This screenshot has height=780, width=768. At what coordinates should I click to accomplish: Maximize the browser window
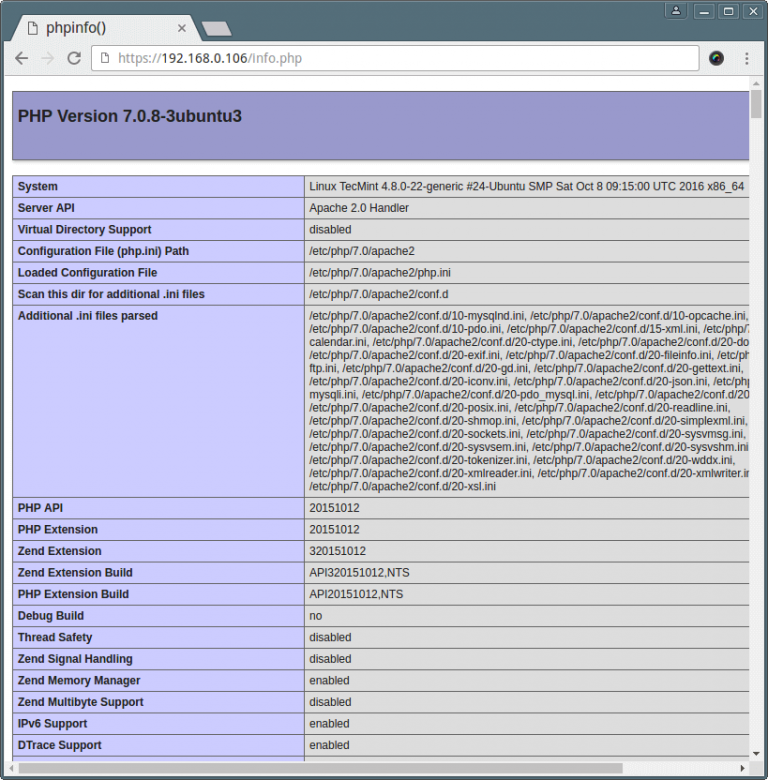[x=728, y=11]
